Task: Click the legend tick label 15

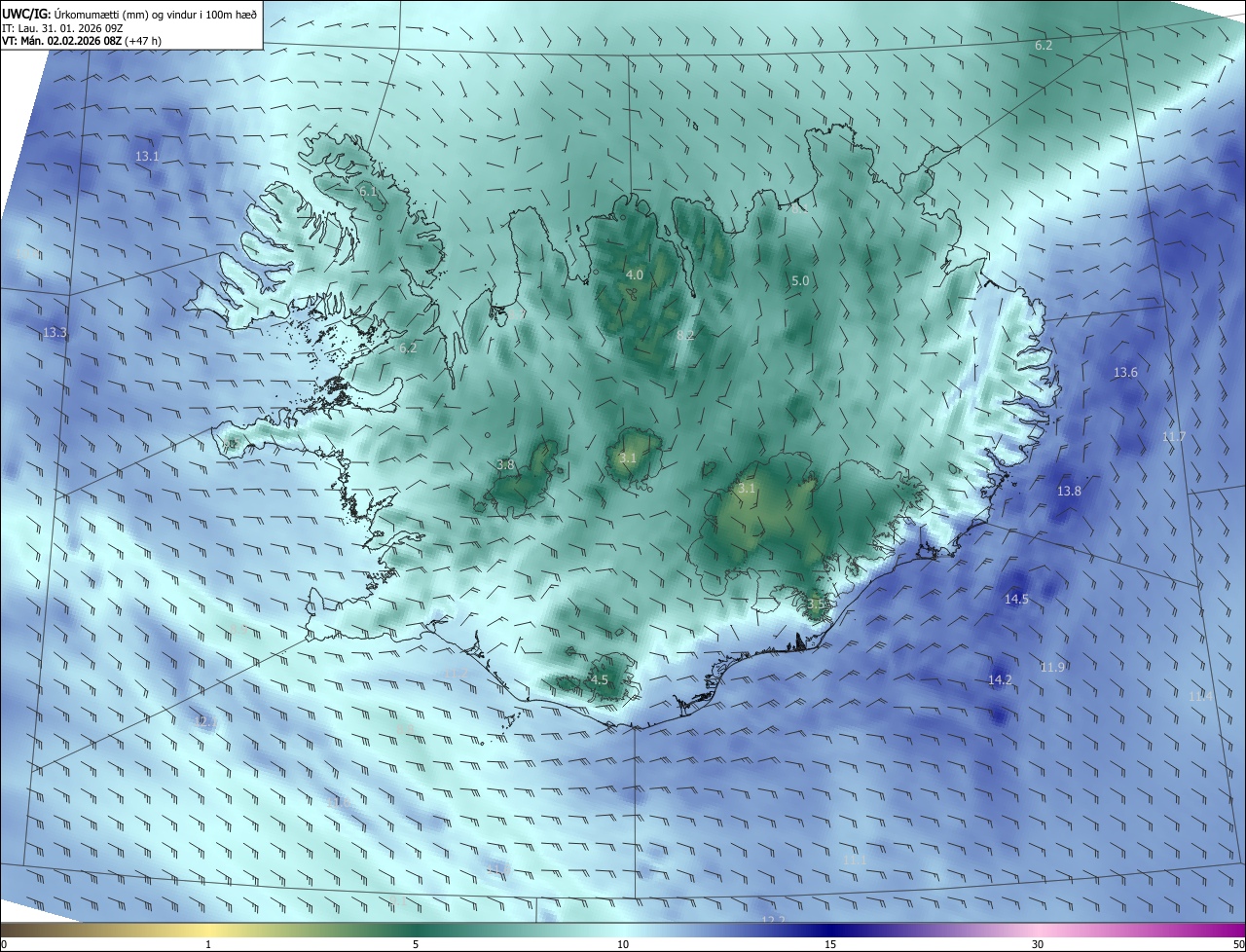Action: tap(830, 944)
